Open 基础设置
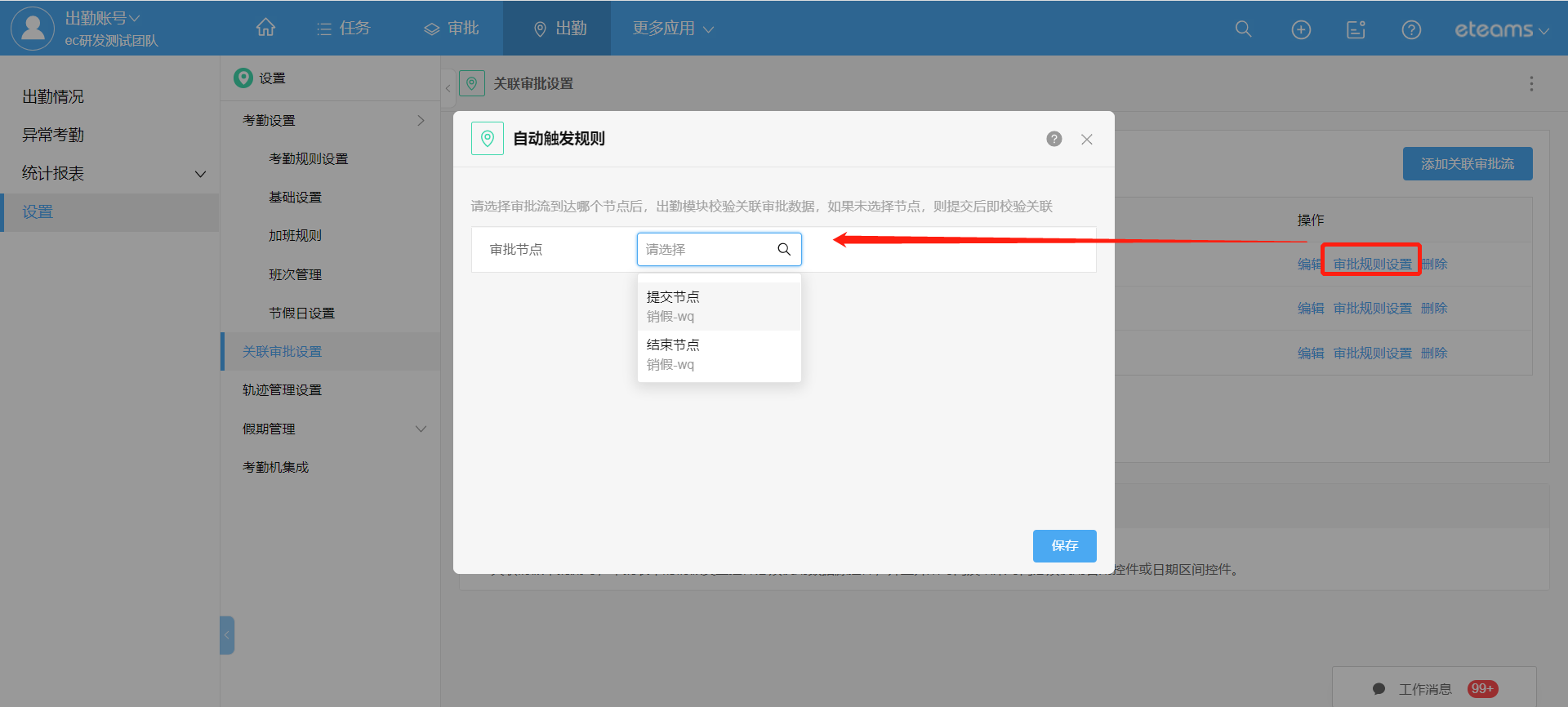1568x707 pixels. tap(296, 197)
